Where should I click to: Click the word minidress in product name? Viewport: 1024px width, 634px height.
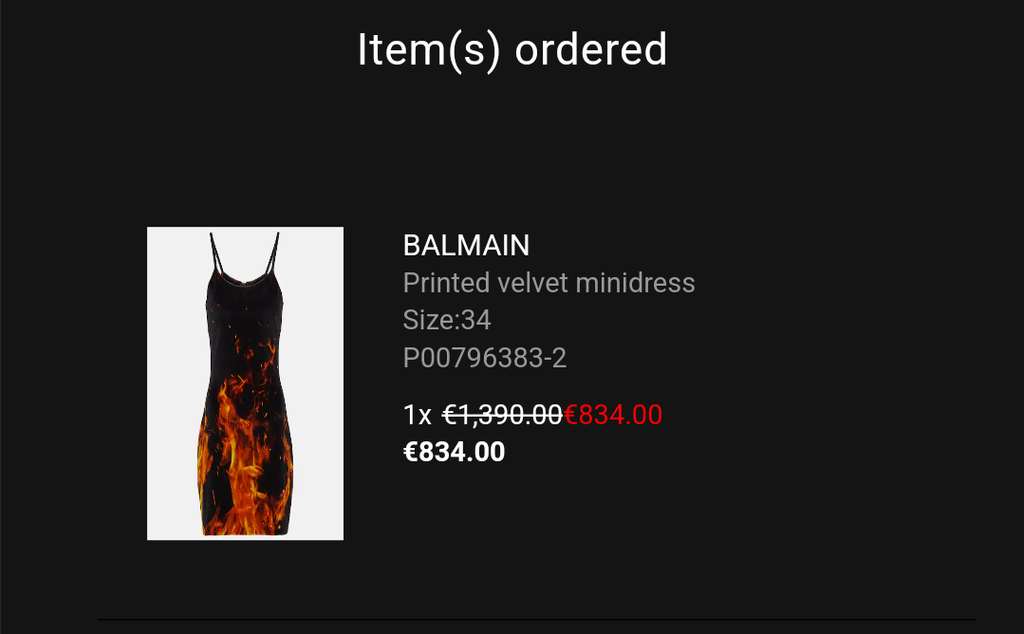[x=635, y=283]
